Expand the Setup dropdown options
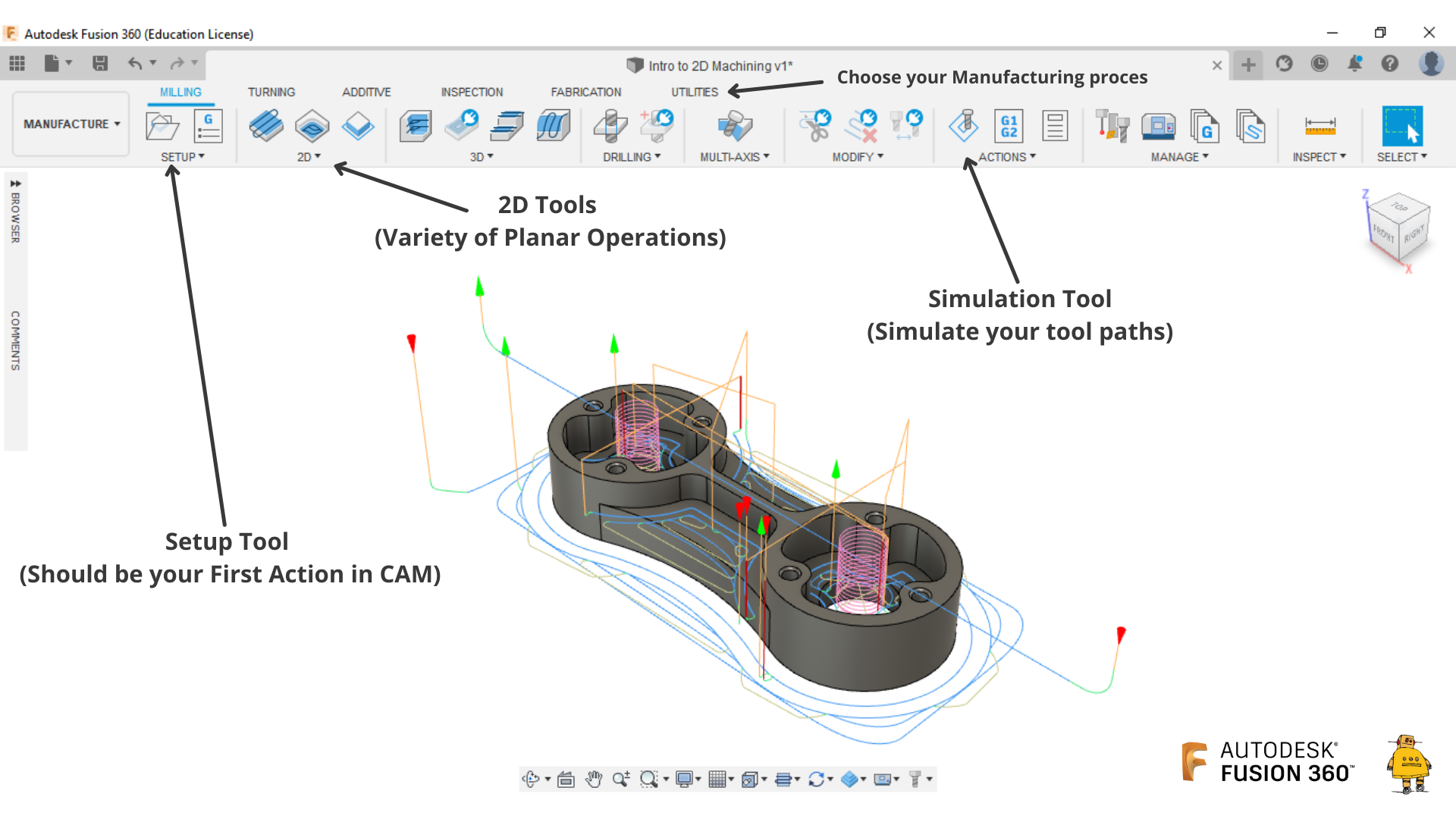Screen dimensions: 1456x819 point(181,156)
